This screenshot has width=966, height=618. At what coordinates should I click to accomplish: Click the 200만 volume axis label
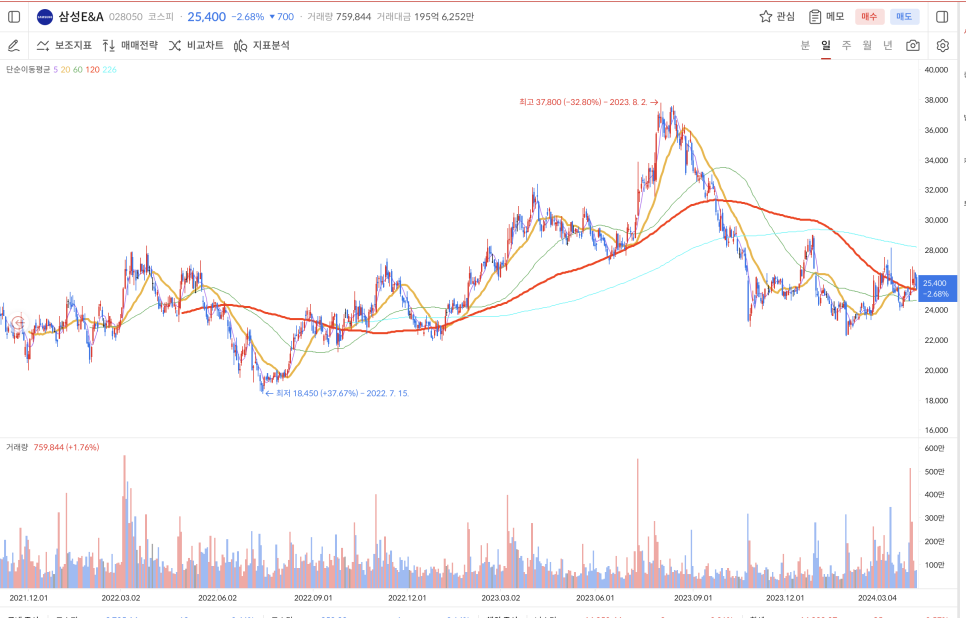click(935, 541)
